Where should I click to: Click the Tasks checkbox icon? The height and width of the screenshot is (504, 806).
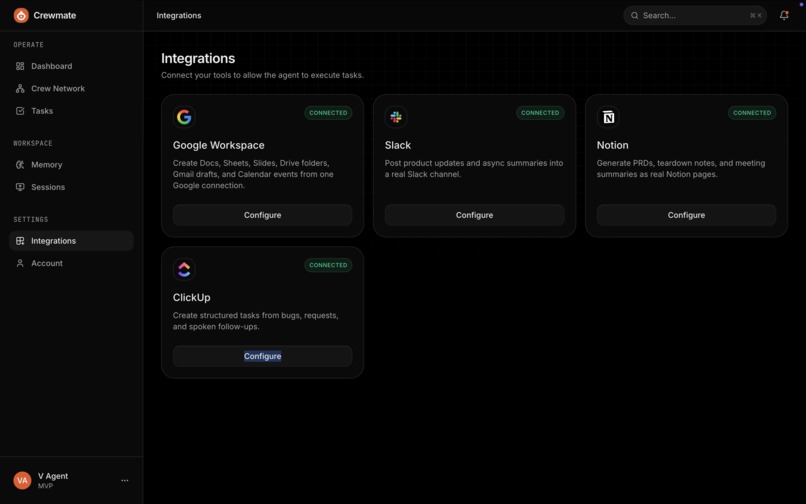click(20, 111)
